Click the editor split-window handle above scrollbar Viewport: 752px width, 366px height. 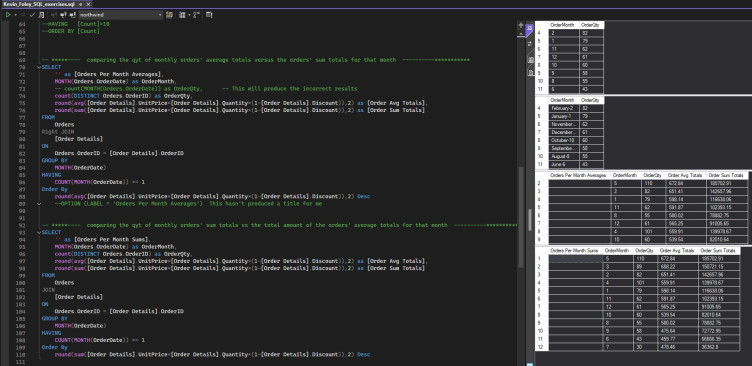[x=521, y=25]
